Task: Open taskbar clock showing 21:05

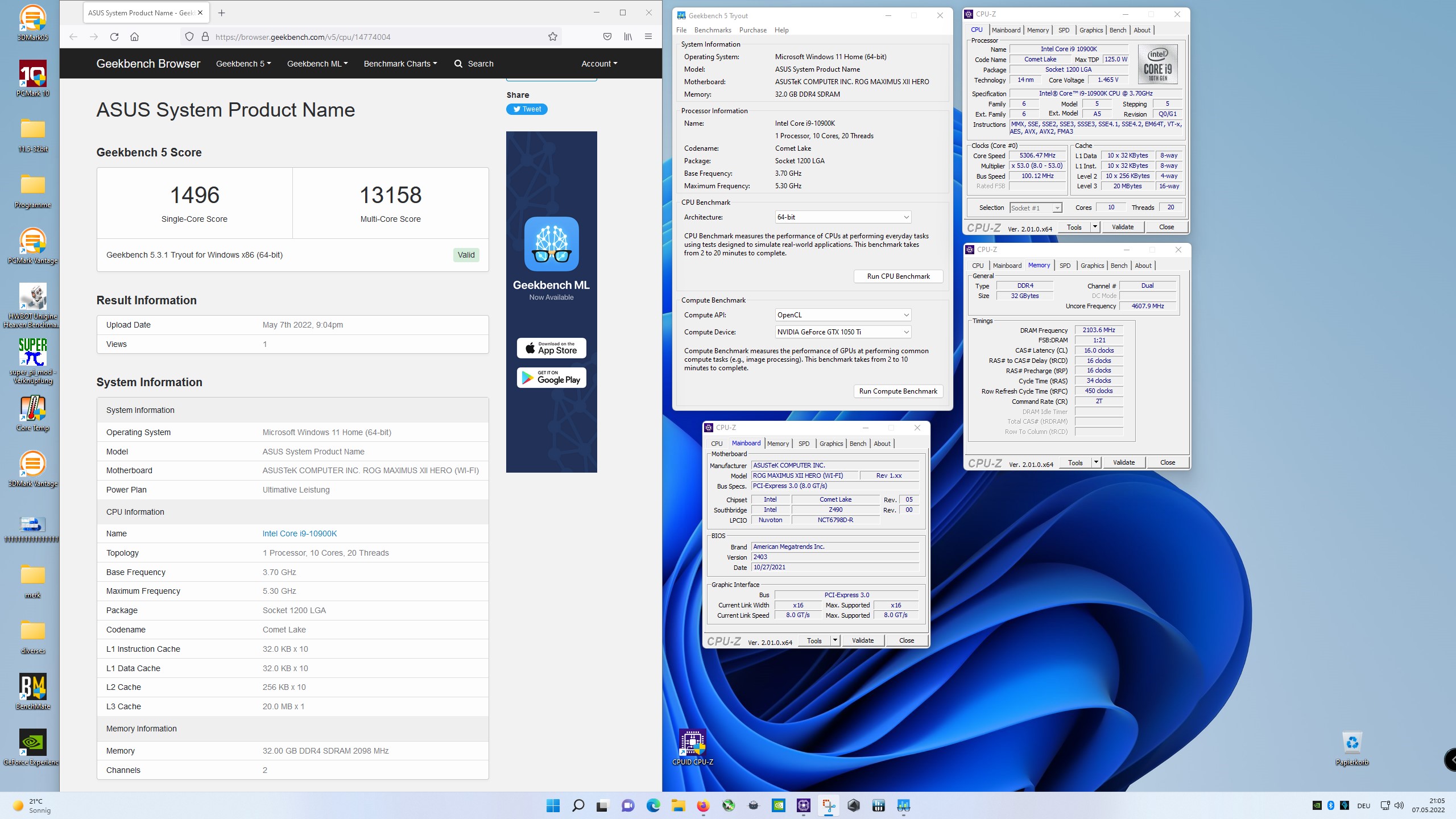Action: (x=1428, y=805)
